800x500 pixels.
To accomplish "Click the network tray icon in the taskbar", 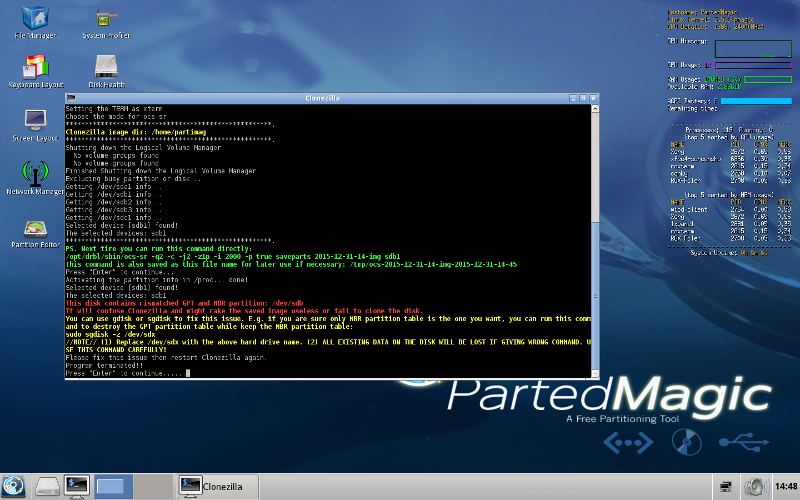I will [725, 486].
